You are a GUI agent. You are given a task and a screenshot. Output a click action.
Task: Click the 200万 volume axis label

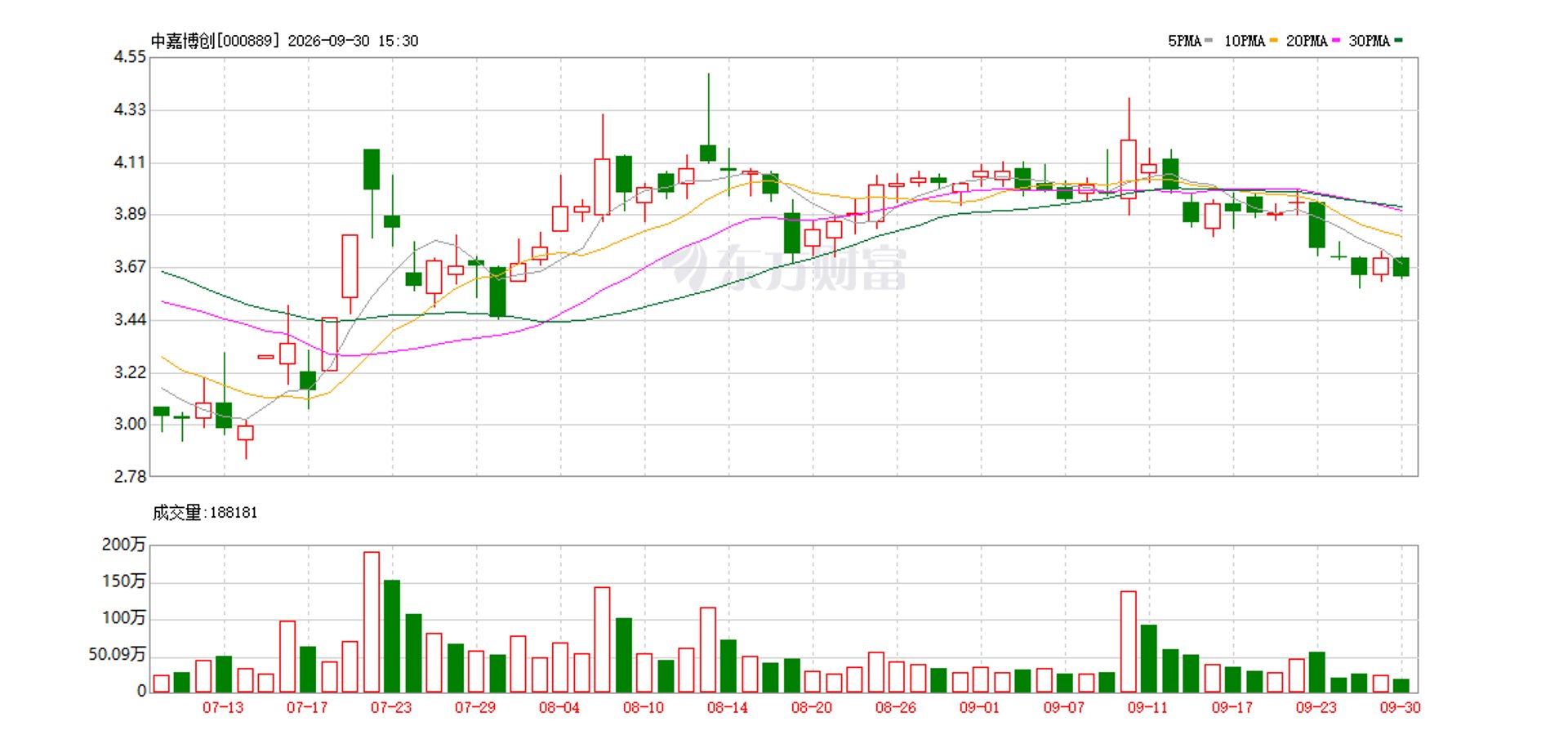pos(124,545)
